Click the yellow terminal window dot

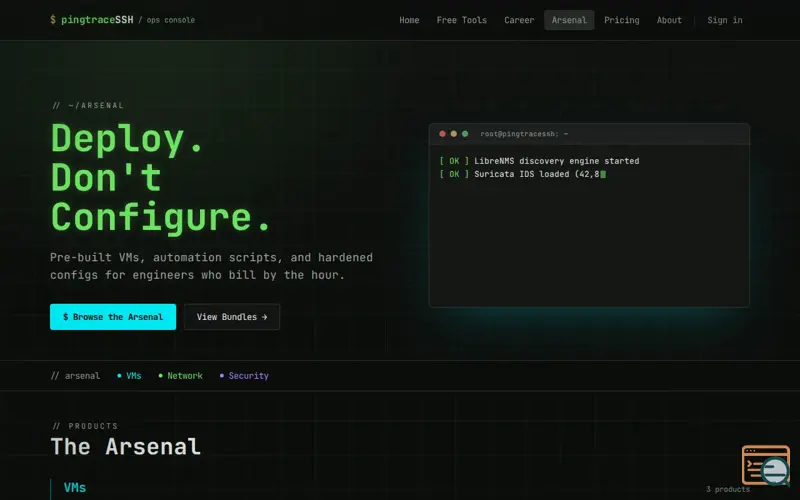click(454, 134)
